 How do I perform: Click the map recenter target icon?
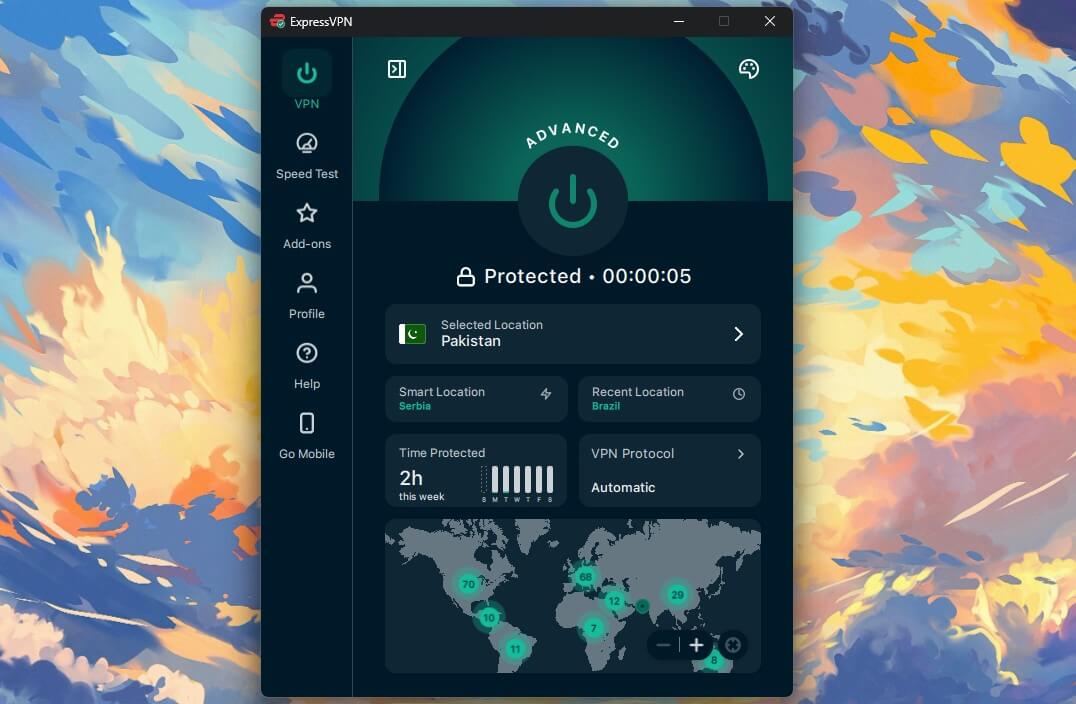[733, 645]
